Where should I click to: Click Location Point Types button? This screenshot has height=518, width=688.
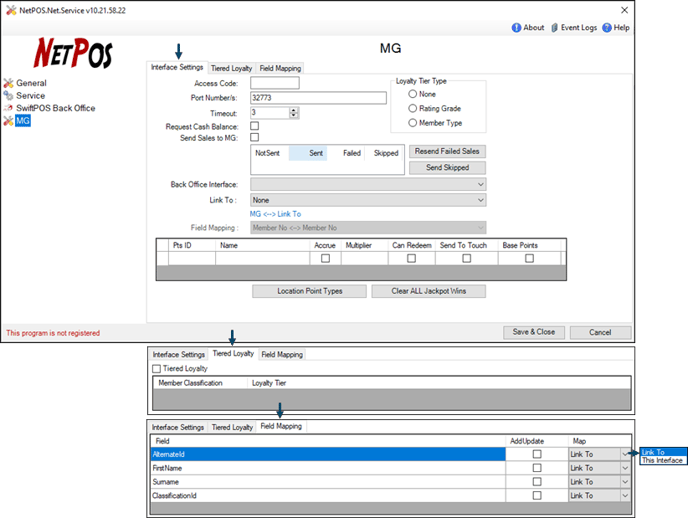pyautogui.click(x=309, y=291)
